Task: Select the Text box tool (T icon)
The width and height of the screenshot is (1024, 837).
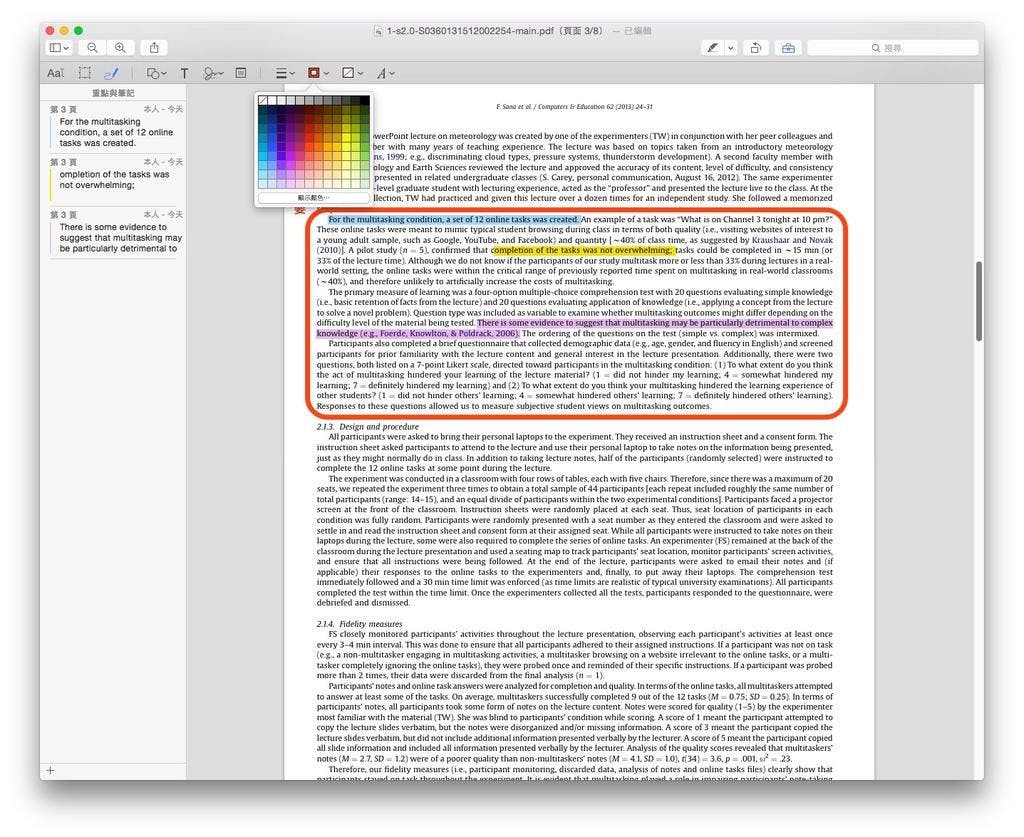Action: pyautogui.click(x=184, y=73)
